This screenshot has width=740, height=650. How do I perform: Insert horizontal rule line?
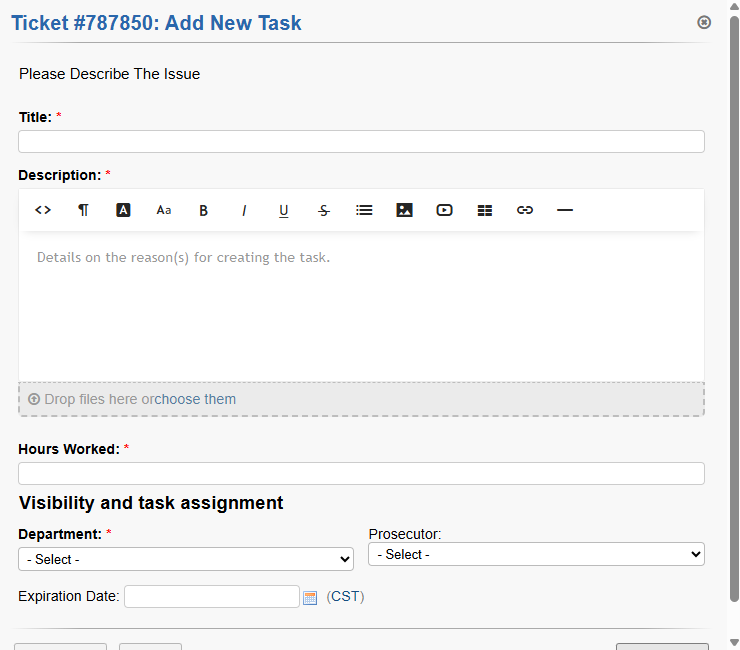(x=565, y=210)
